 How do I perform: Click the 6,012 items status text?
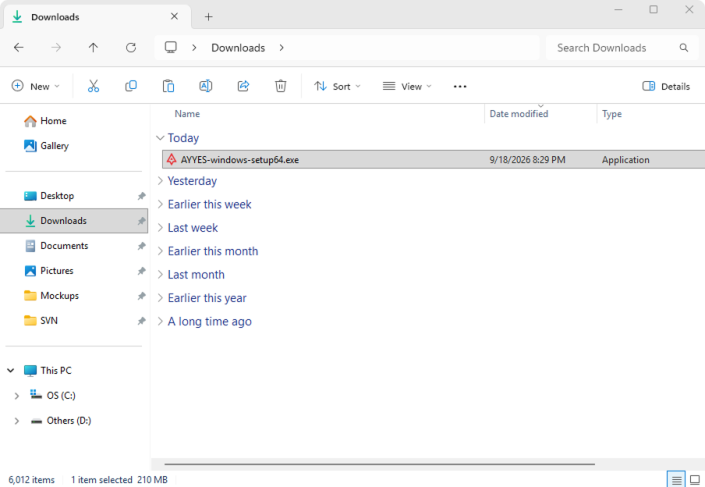click(31, 480)
